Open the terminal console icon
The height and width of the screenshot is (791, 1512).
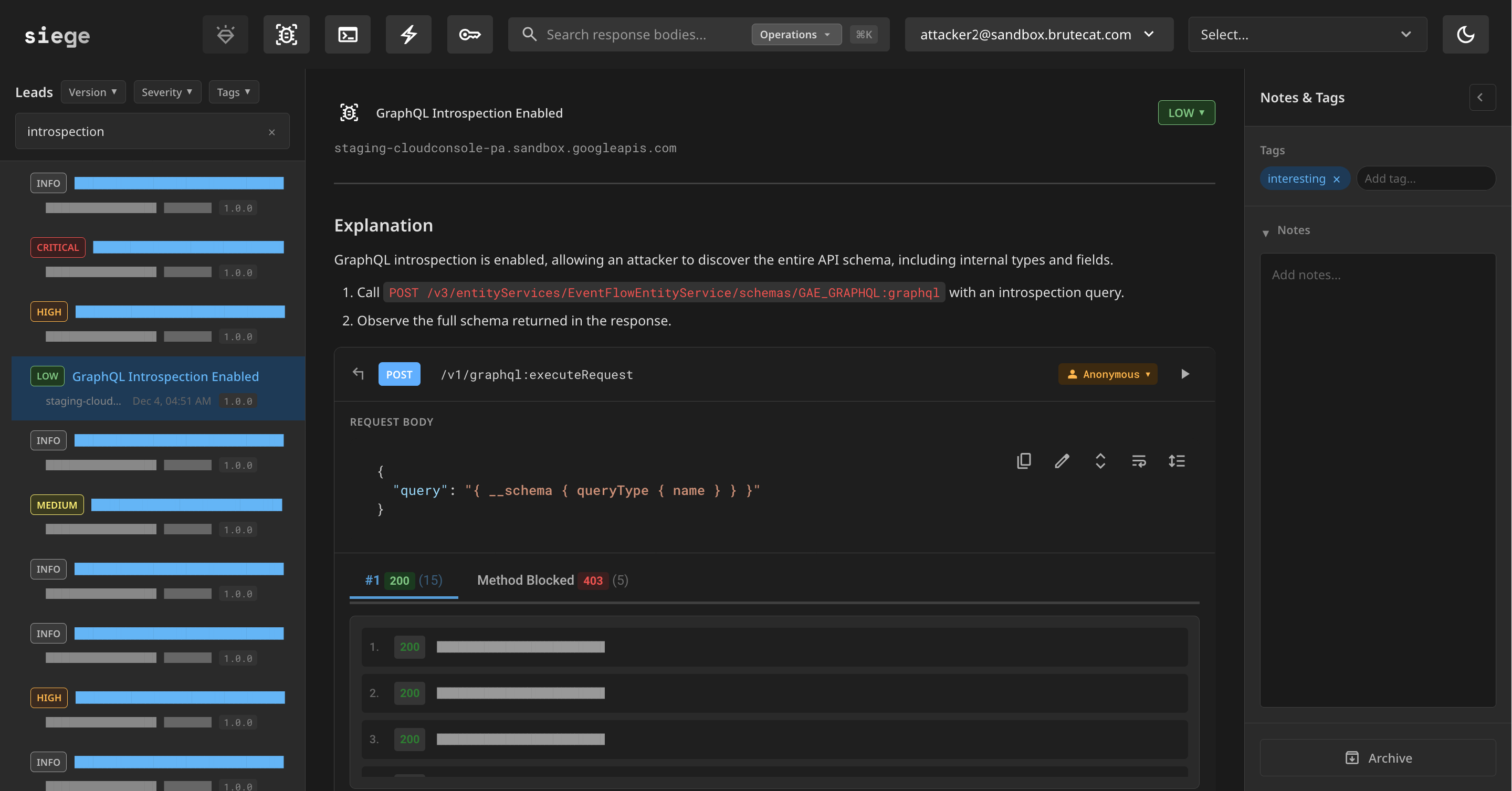pos(348,35)
